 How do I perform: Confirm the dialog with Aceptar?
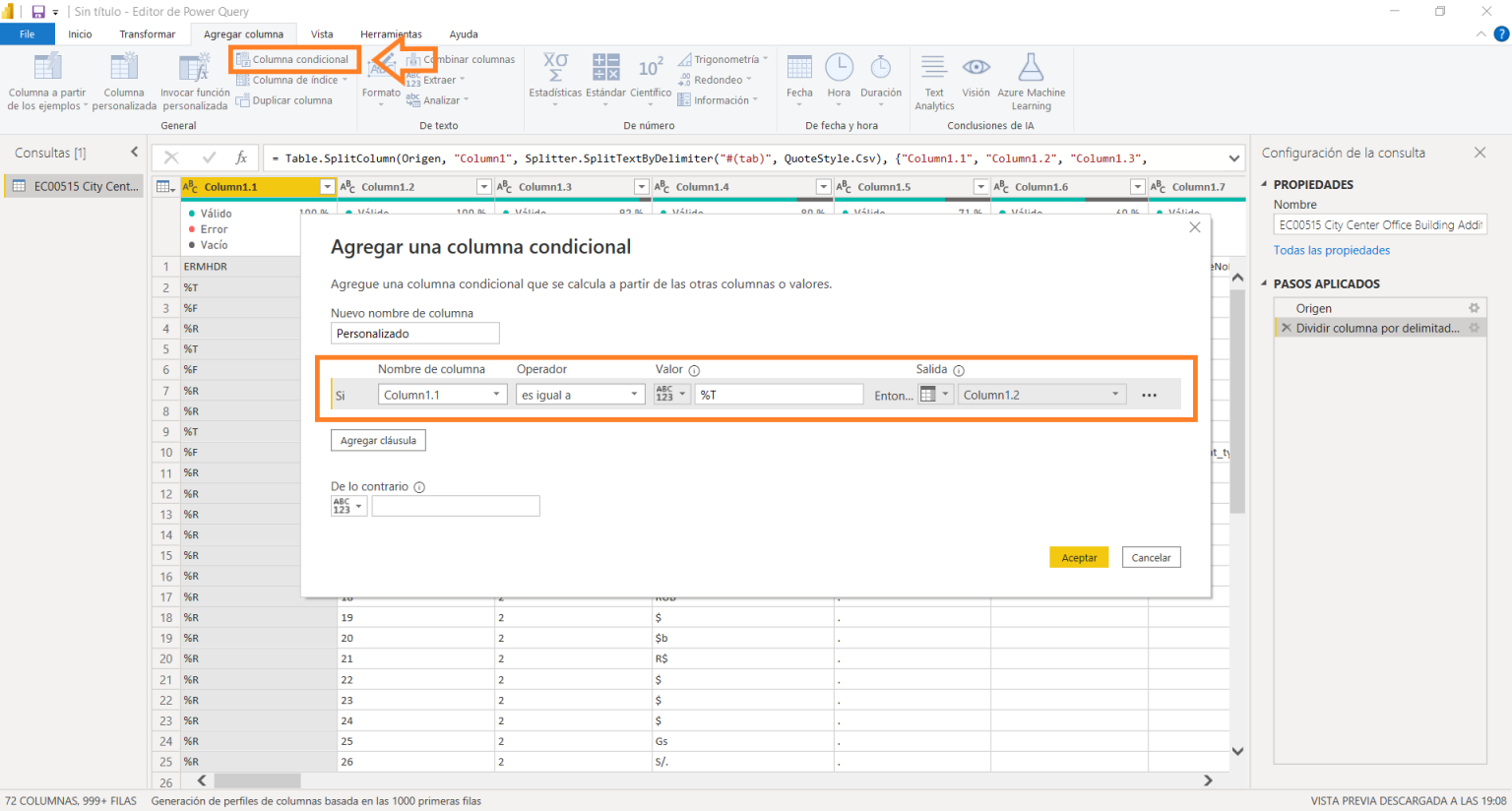coord(1079,557)
